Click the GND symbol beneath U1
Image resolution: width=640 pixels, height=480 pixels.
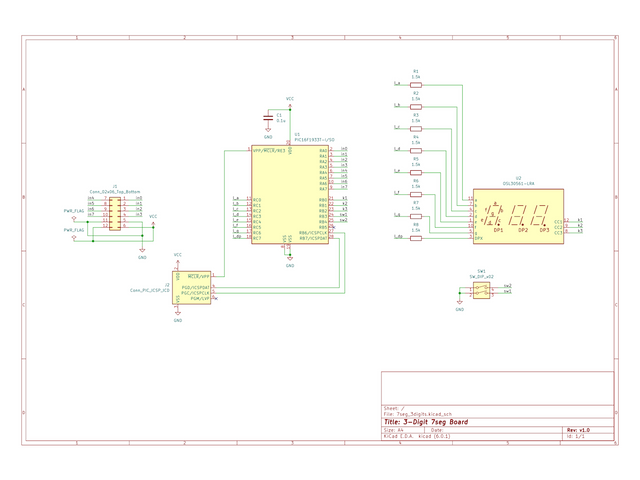[x=290, y=263]
